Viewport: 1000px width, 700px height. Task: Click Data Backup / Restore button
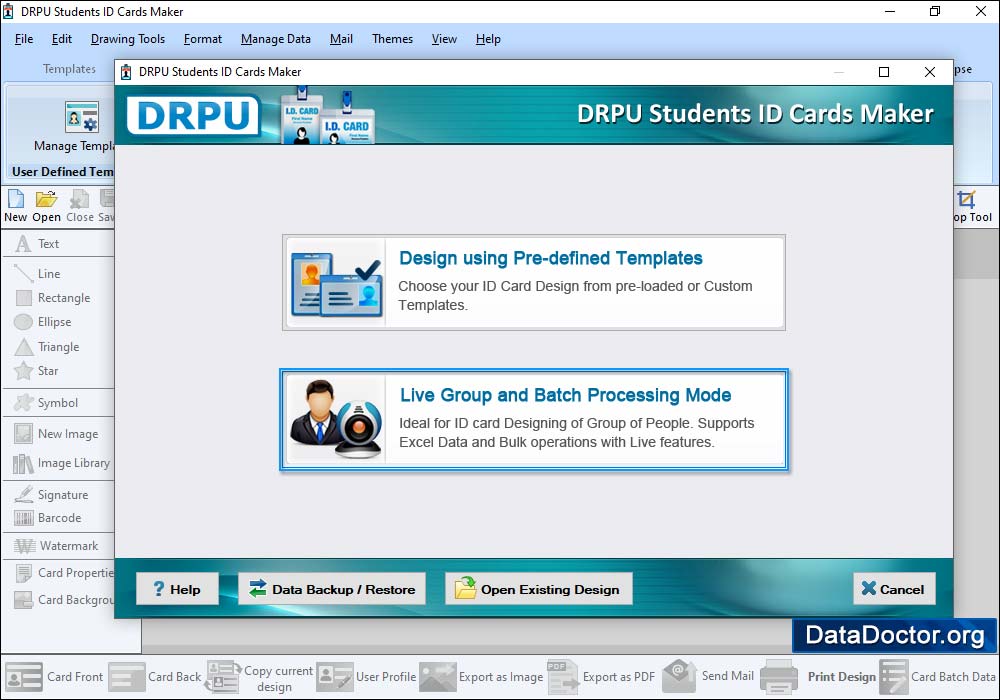(332, 589)
